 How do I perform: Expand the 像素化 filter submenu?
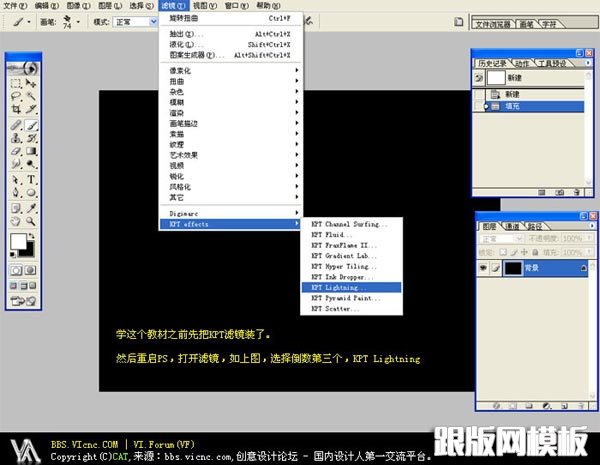[x=231, y=70]
